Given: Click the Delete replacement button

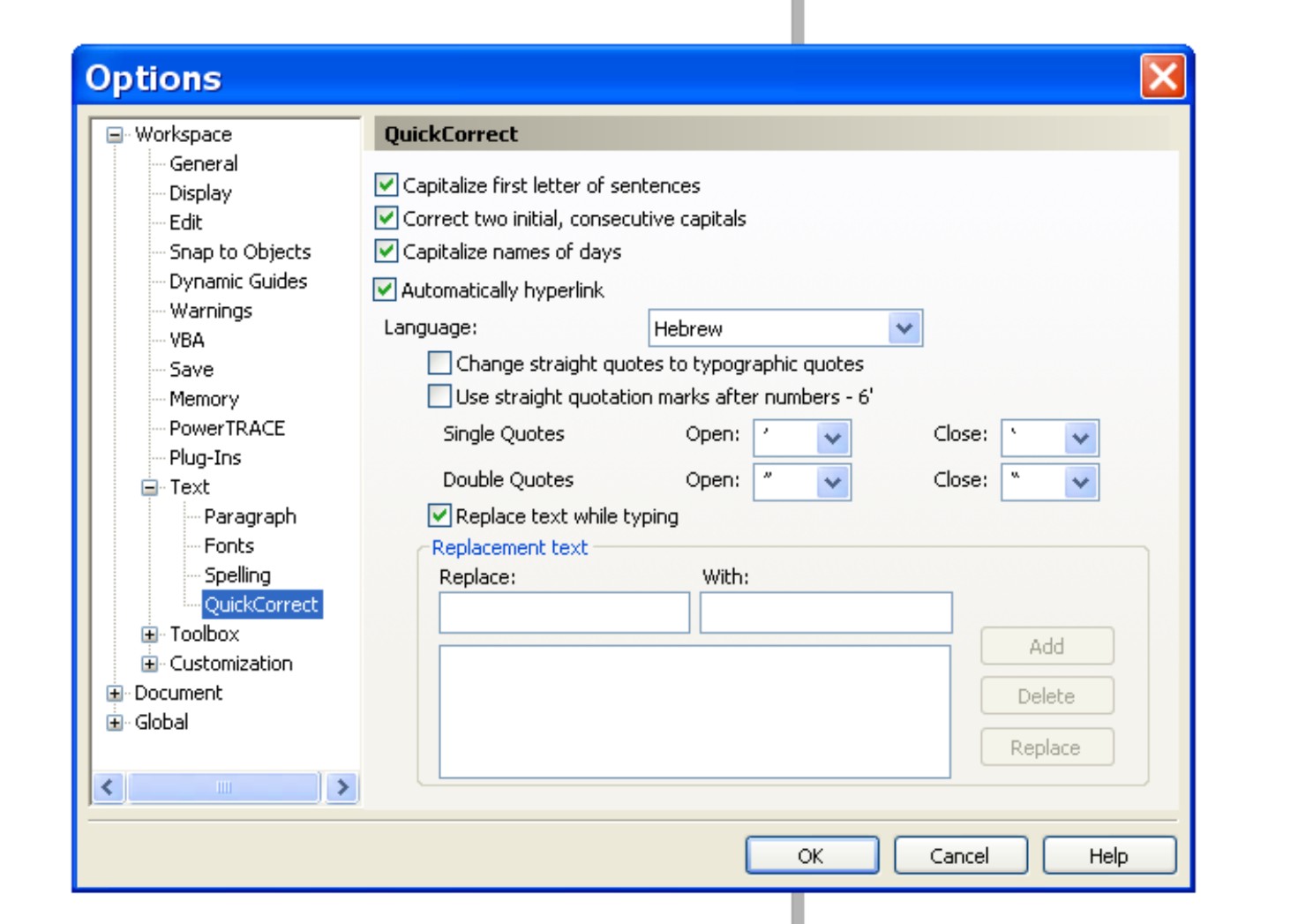Looking at the screenshot, I should pos(1047,696).
